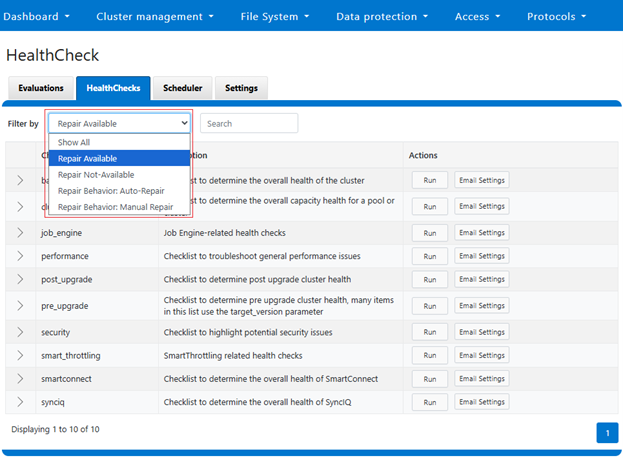Open the Cluster management menu

pyautogui.click(x=155, y=16)
